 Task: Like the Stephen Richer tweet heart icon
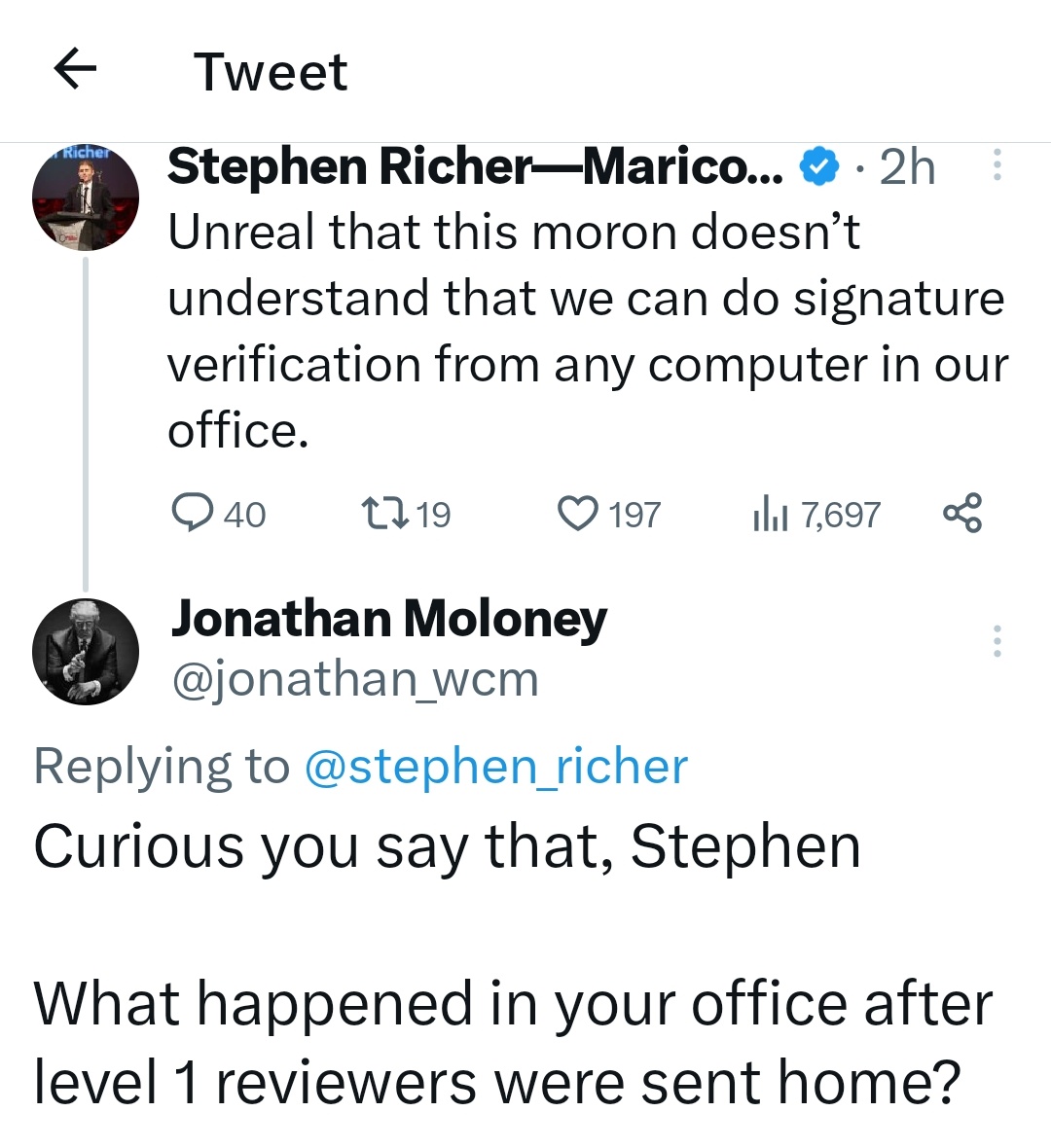tap(577, 514)
